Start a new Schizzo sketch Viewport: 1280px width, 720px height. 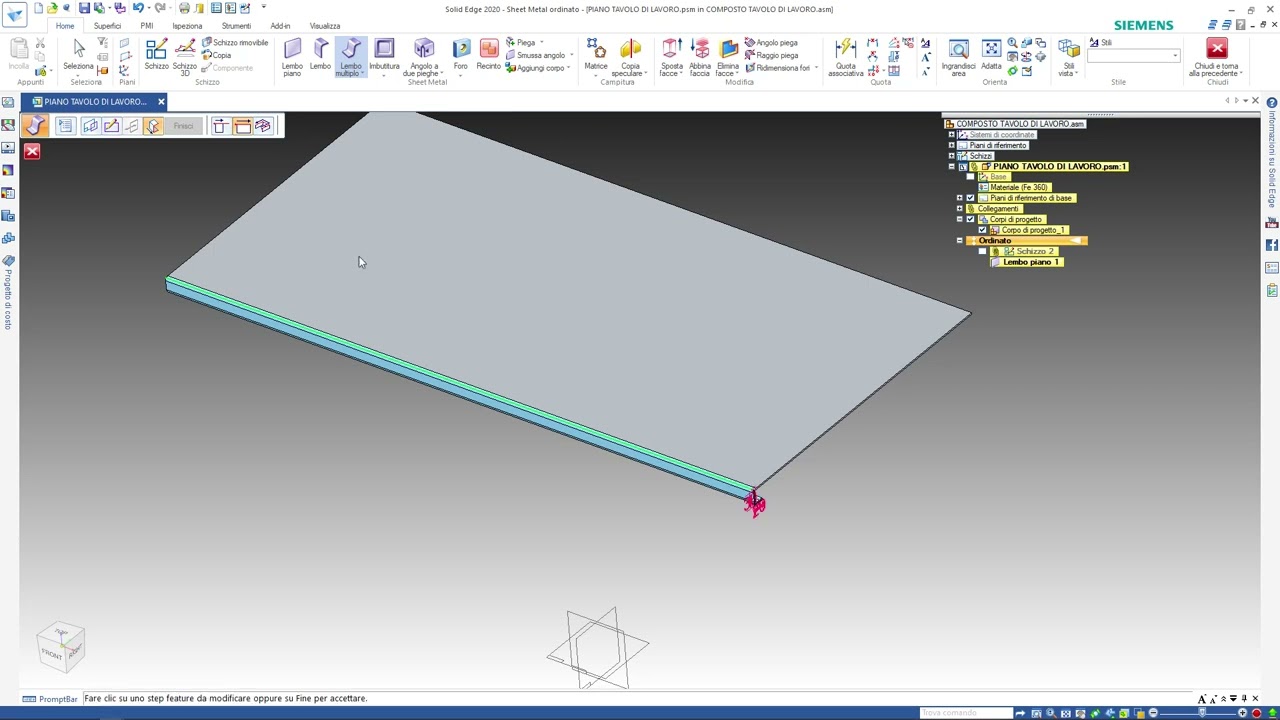click(x=156, y=56)
